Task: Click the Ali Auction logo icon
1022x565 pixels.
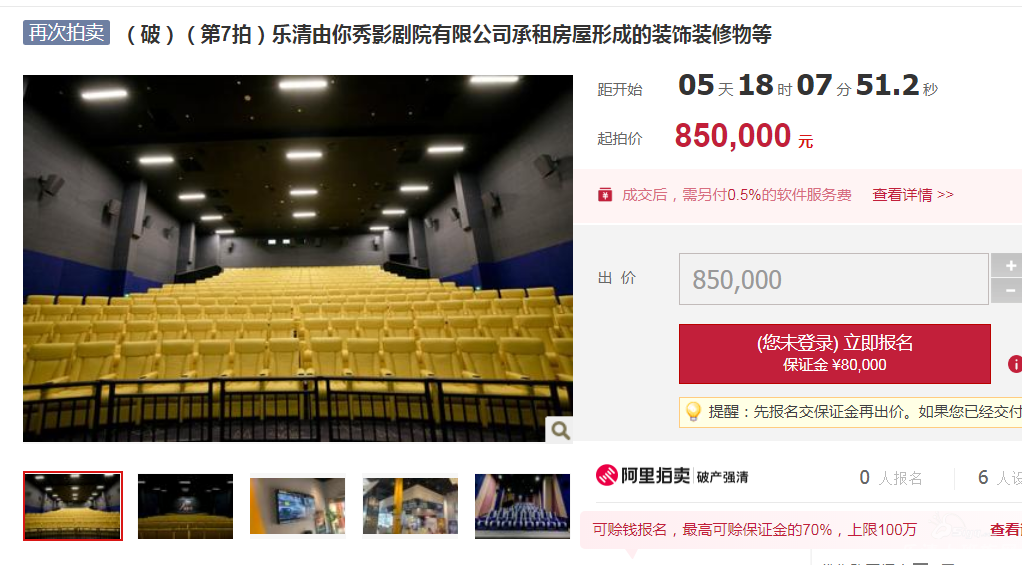Action: click(606, 476)
